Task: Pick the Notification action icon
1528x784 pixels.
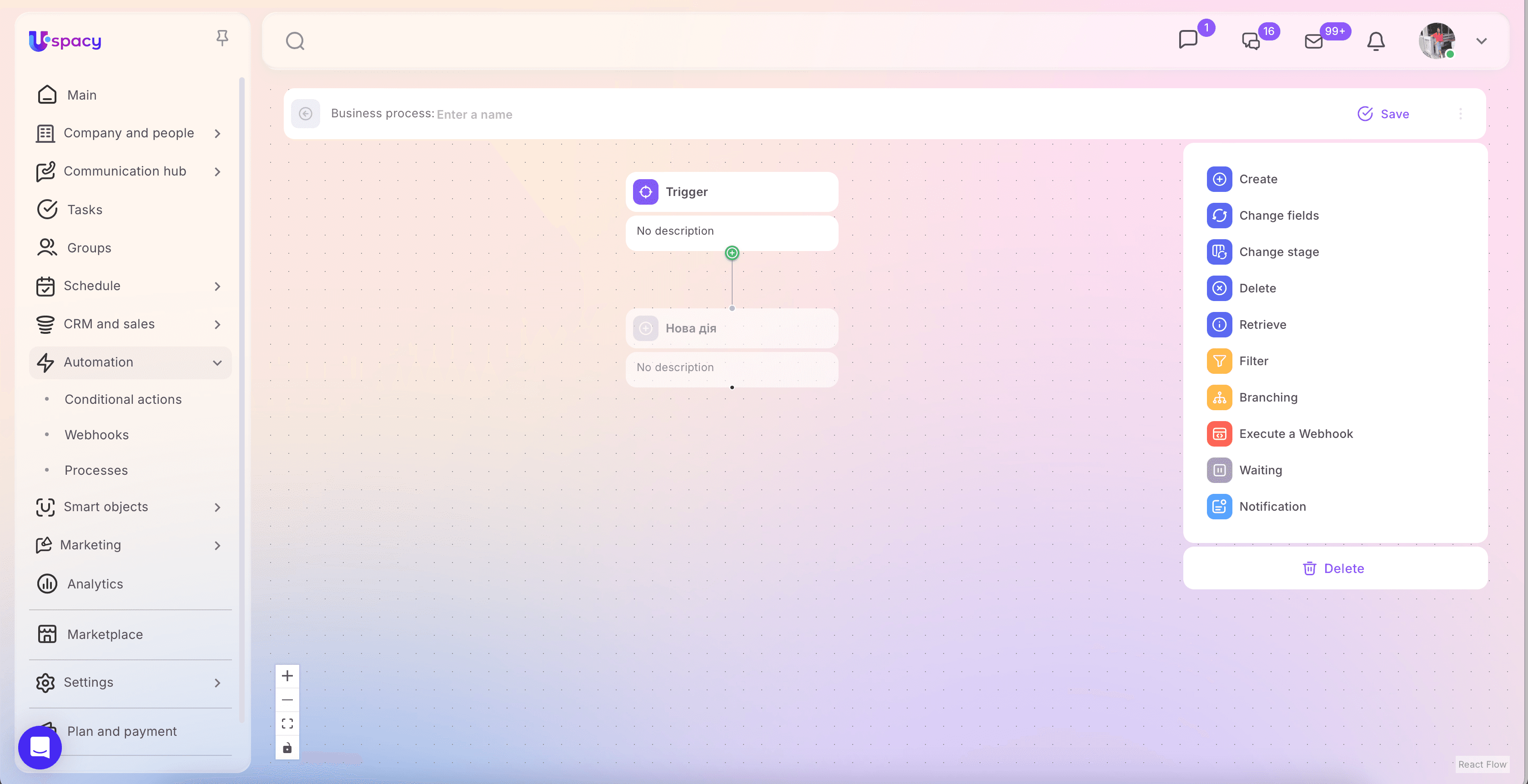Action: [1219, 507]
